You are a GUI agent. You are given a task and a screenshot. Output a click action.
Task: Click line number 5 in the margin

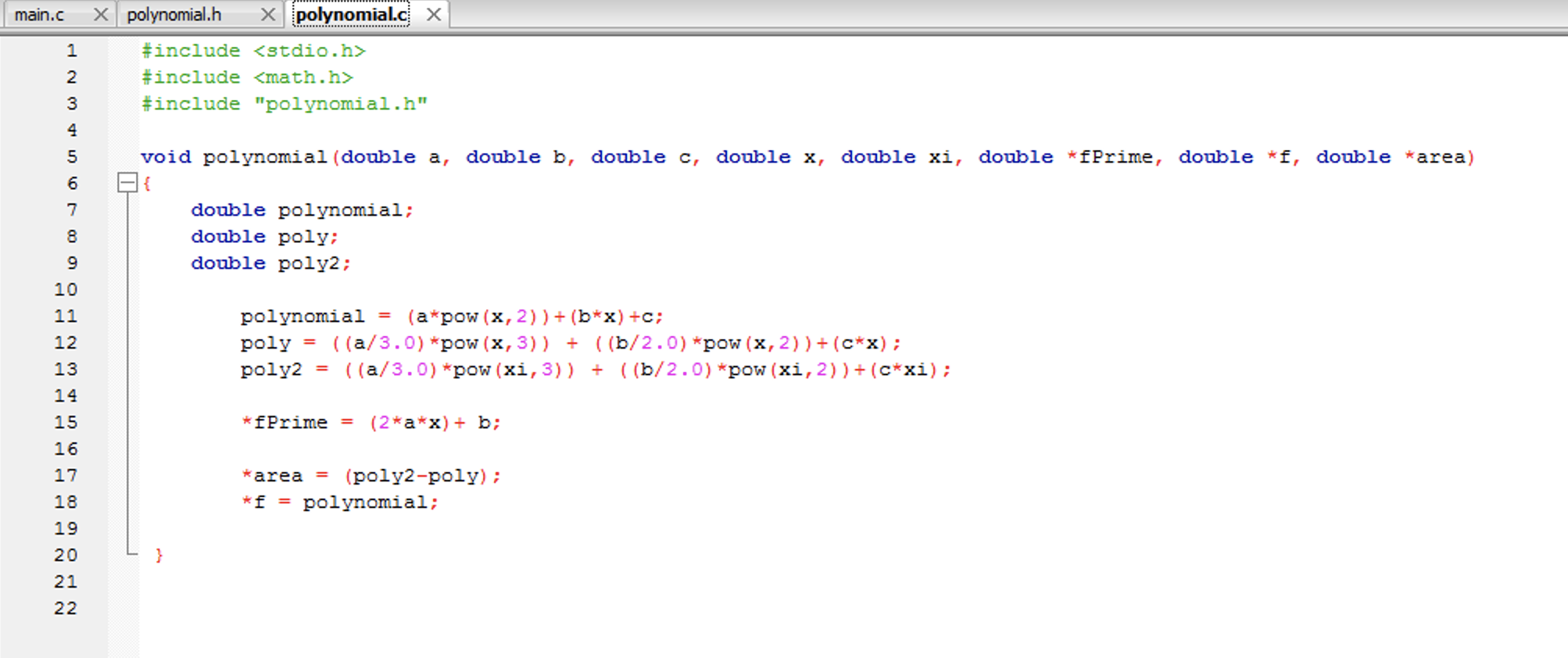(71, 157)
